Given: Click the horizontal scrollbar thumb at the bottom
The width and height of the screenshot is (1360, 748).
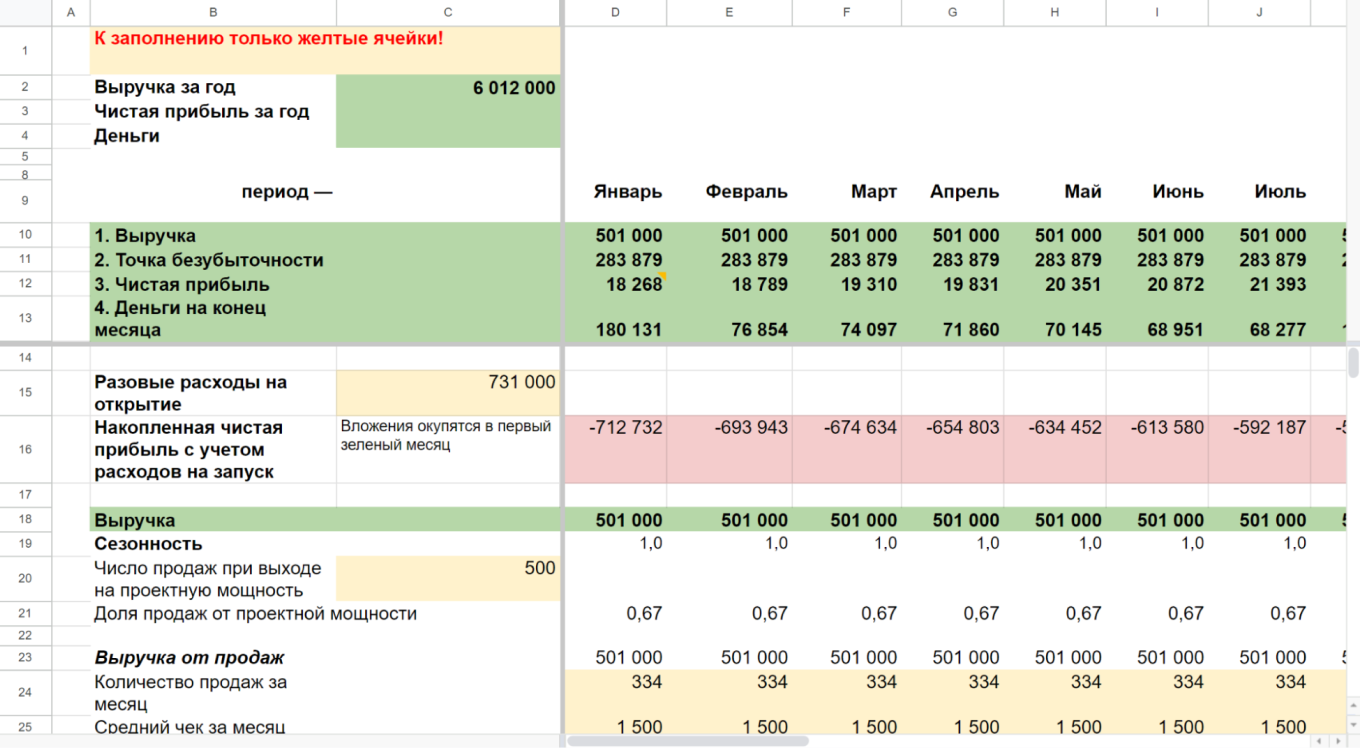Looking at the screenshot, I should (688, 741).
